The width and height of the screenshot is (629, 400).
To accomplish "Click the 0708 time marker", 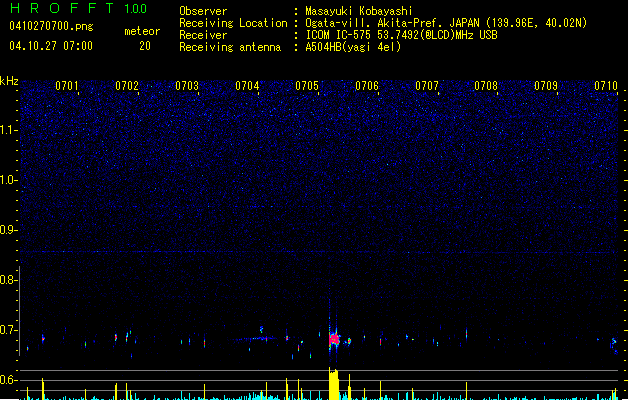I will pos(486,86).
